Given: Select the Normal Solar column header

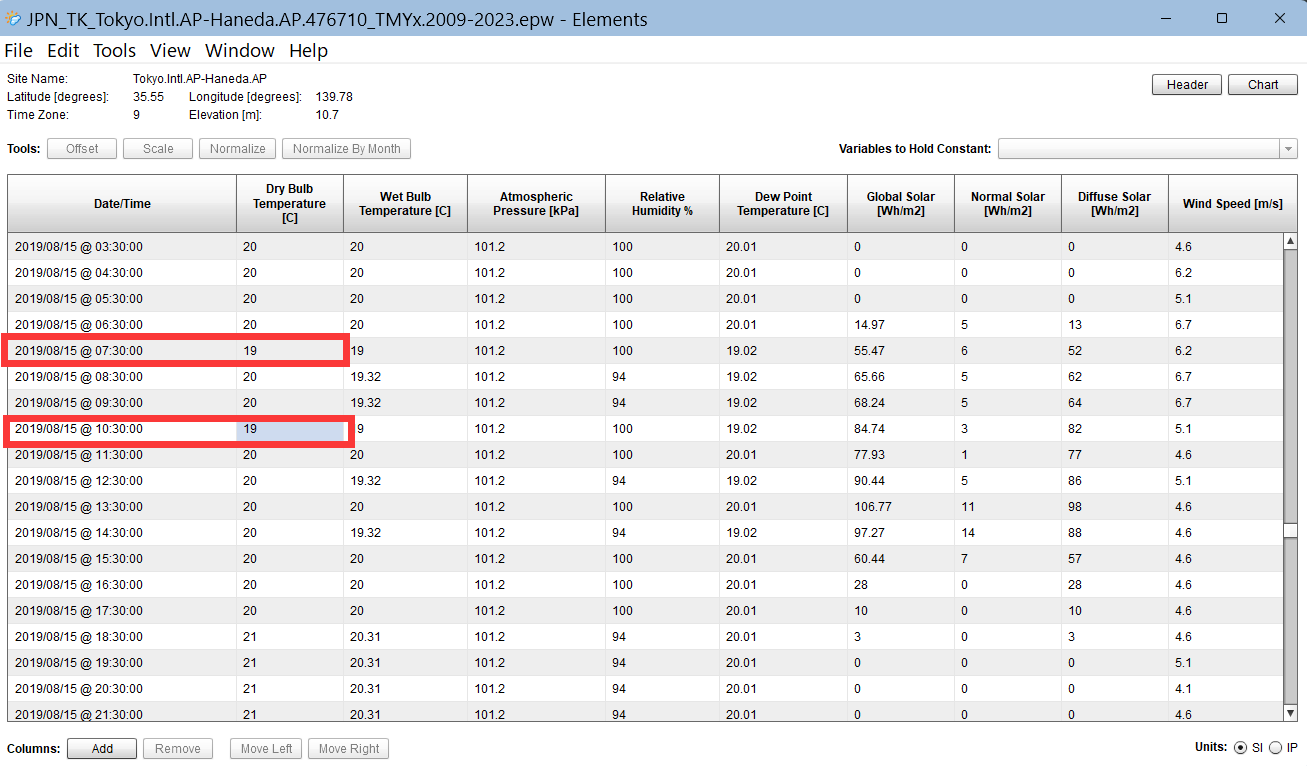Looking at the screenshot, I should click(x=1008, y=204).
